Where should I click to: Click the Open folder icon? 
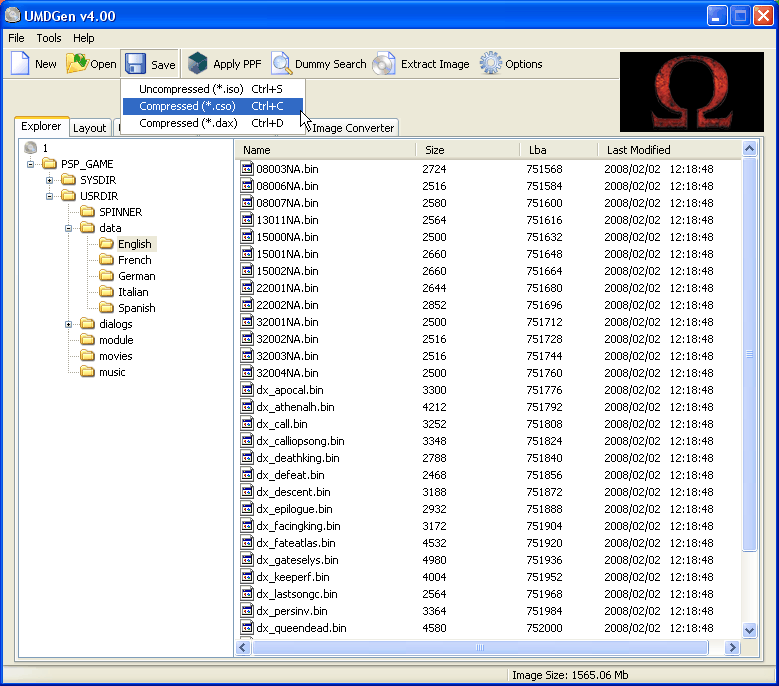click(77, 64)
